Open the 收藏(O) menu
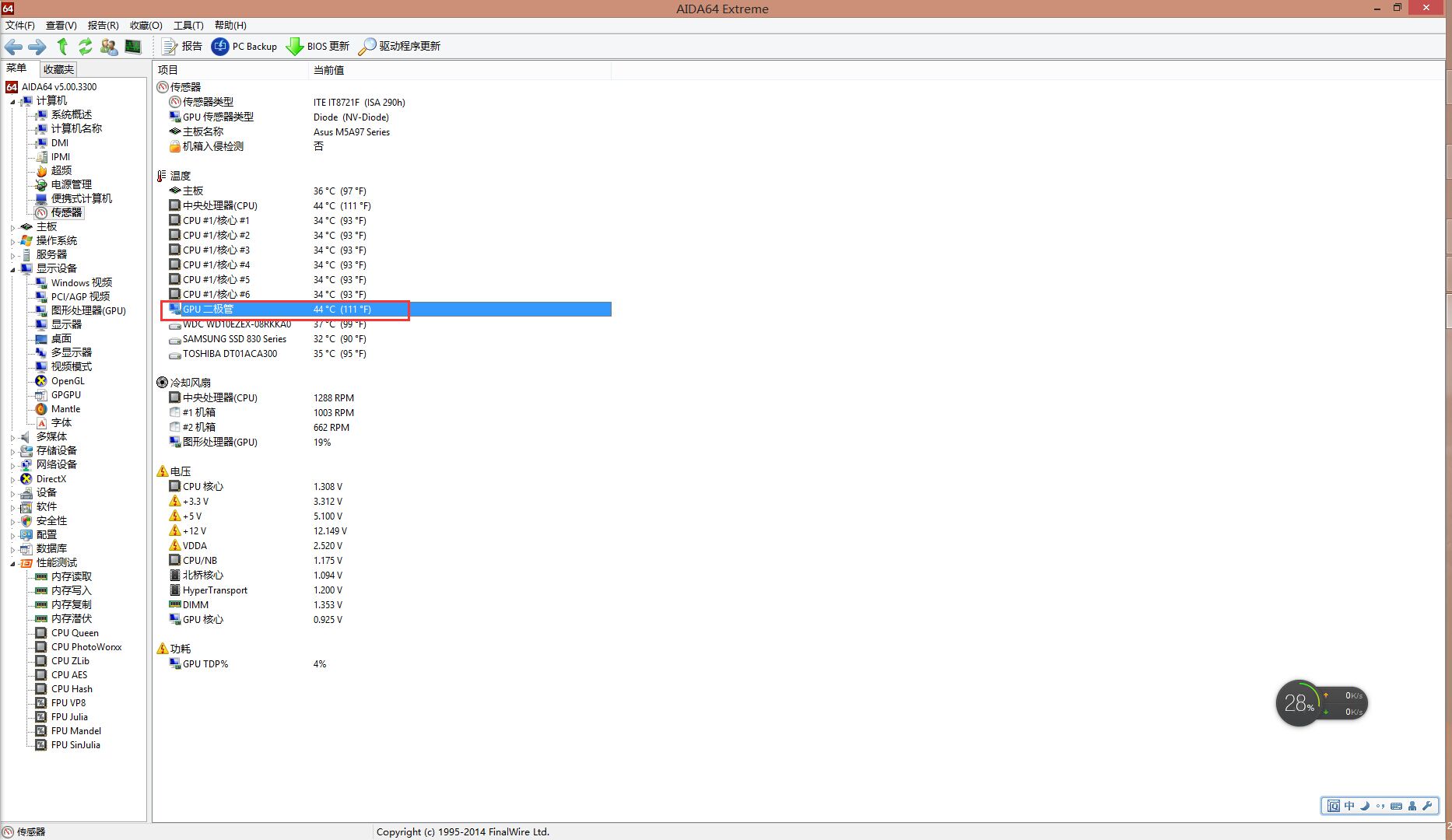The height and width of the screenshot is (840, 1452). point(146,26)
